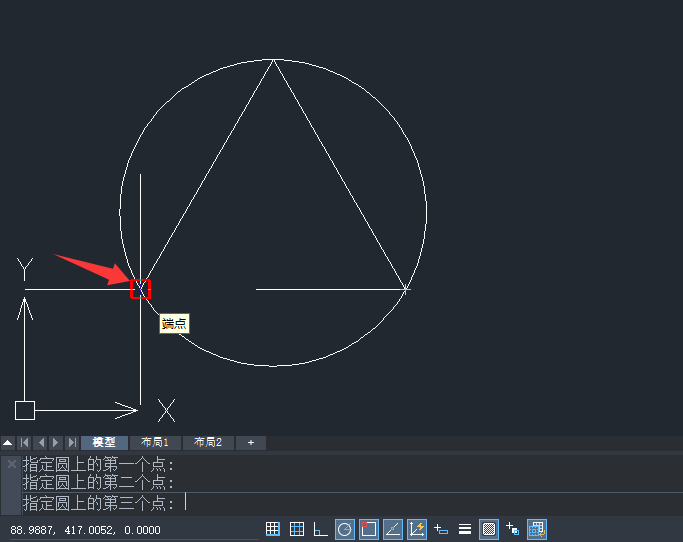The height and width of the screenshot is (542, 683).
Task: Toggle object snap square icon
Action: [x=369, y=529]
